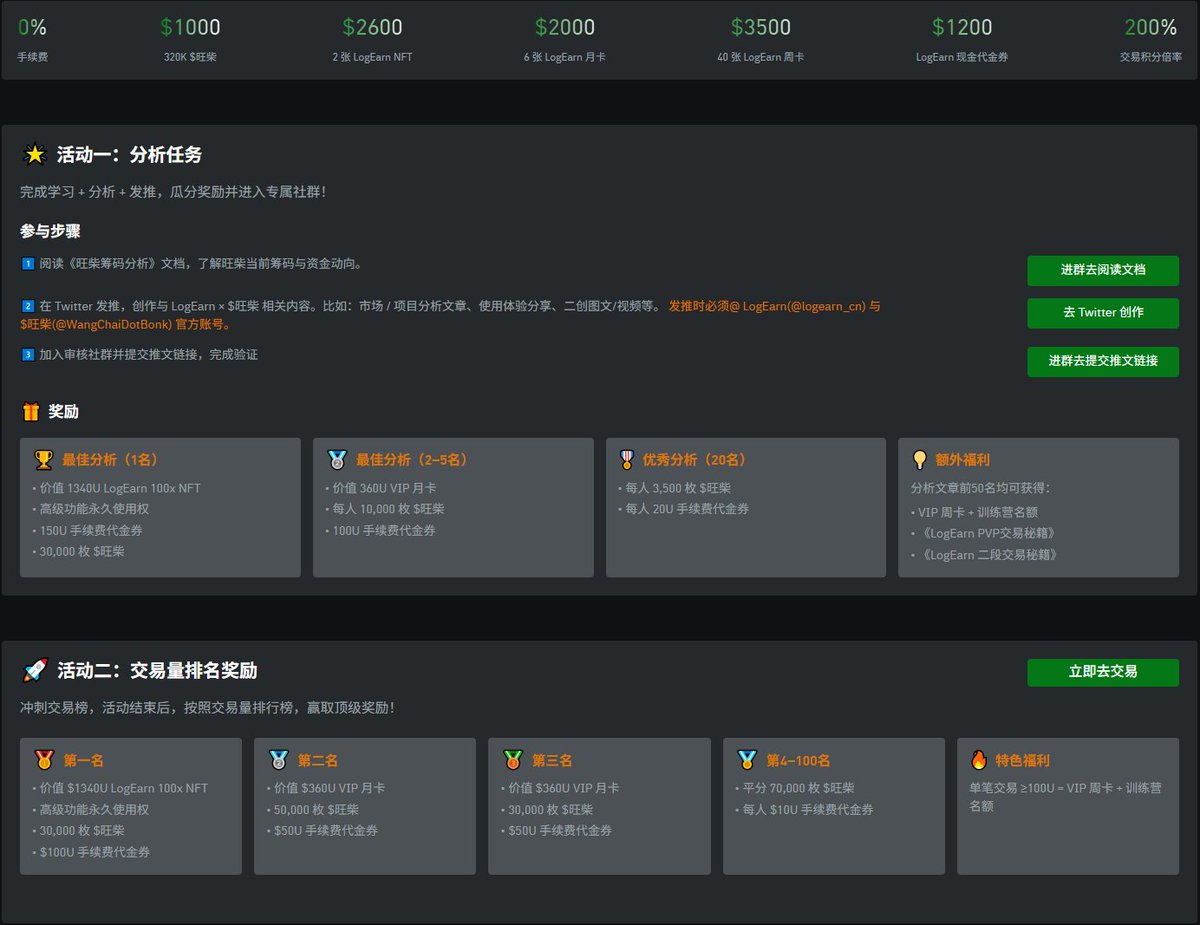Image resolution: width=1200 pixels, height=925 pixels.
Task: Click the silver medal icon of 最佳分析（2–5名）
Action: click(x=337, y=460)
